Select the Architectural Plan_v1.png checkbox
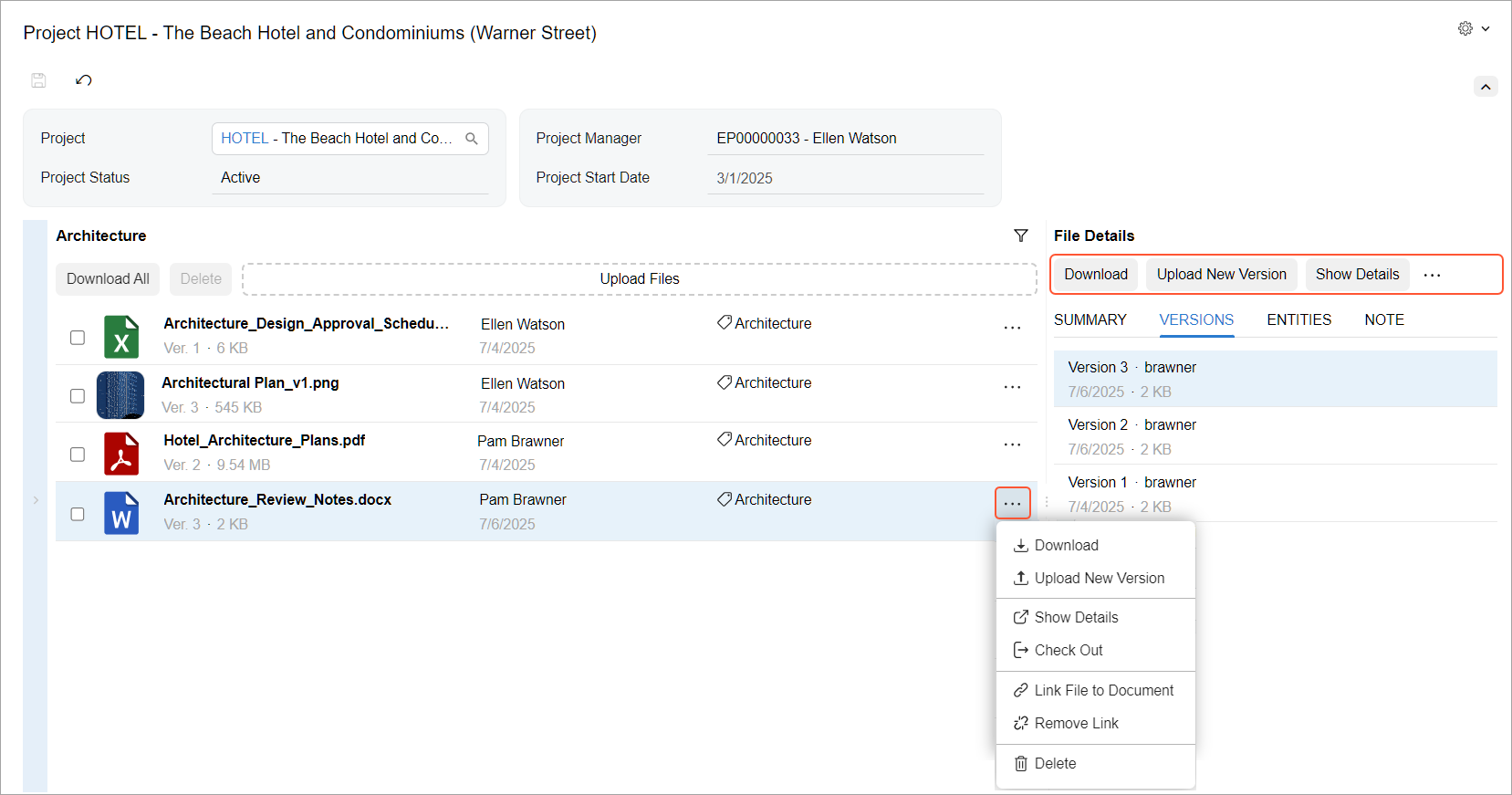The width and height of the screenshot is (1512, 795). (78, 396)
